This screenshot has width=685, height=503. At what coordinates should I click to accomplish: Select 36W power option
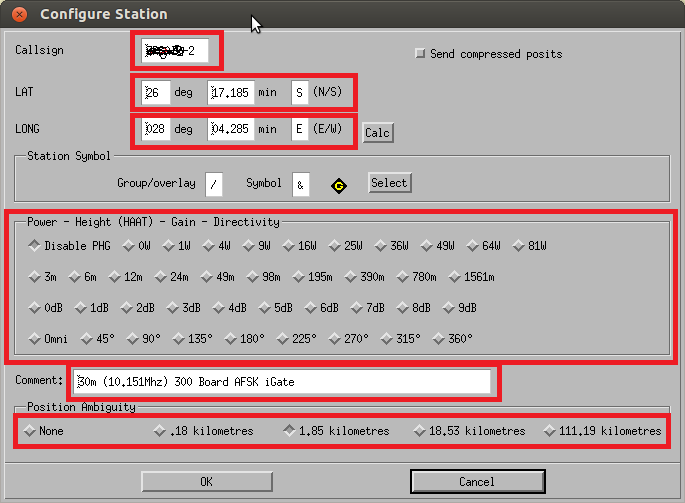(392, 246)
